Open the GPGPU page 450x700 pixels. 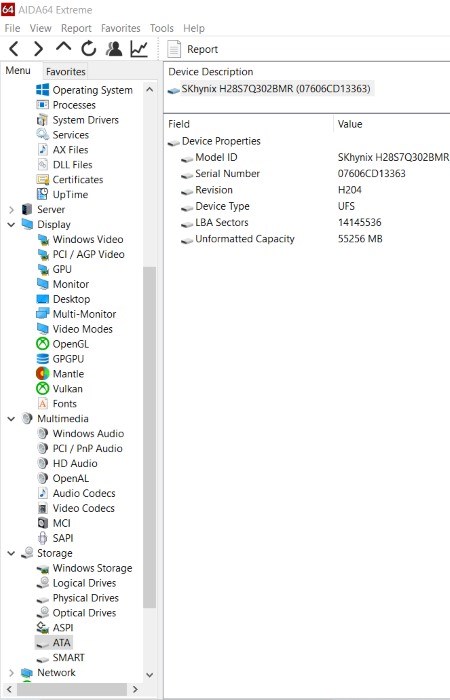pos(60,359)
